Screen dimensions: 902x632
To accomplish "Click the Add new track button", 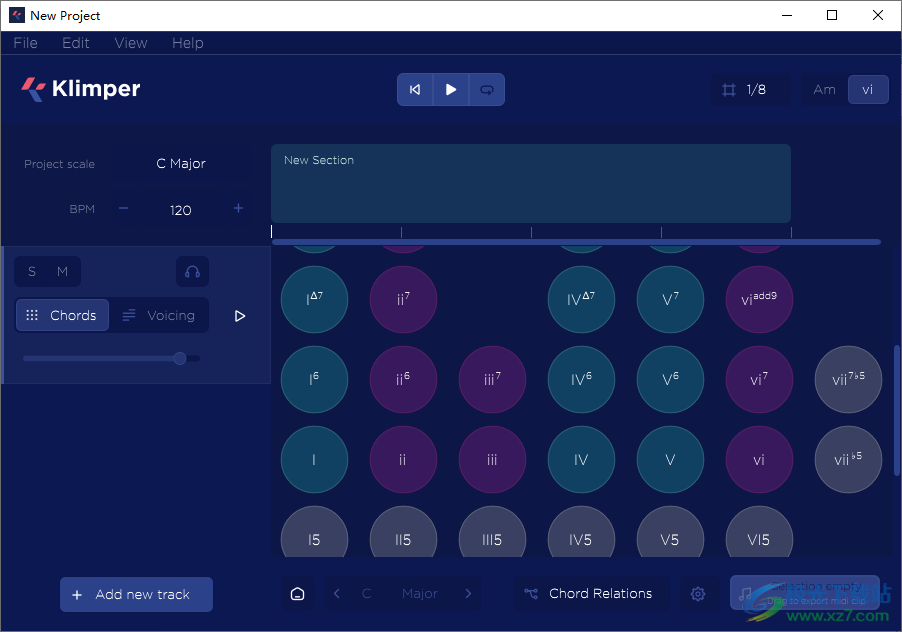I will pos(136,595).
